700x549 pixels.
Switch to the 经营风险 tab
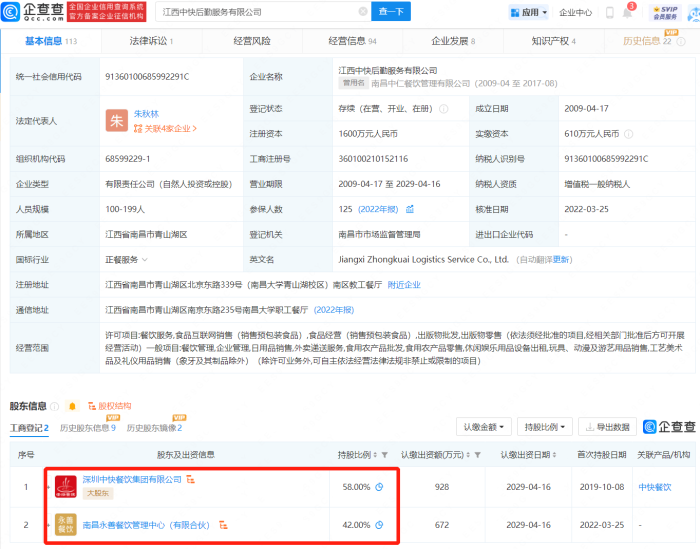[x=252, y=41]
